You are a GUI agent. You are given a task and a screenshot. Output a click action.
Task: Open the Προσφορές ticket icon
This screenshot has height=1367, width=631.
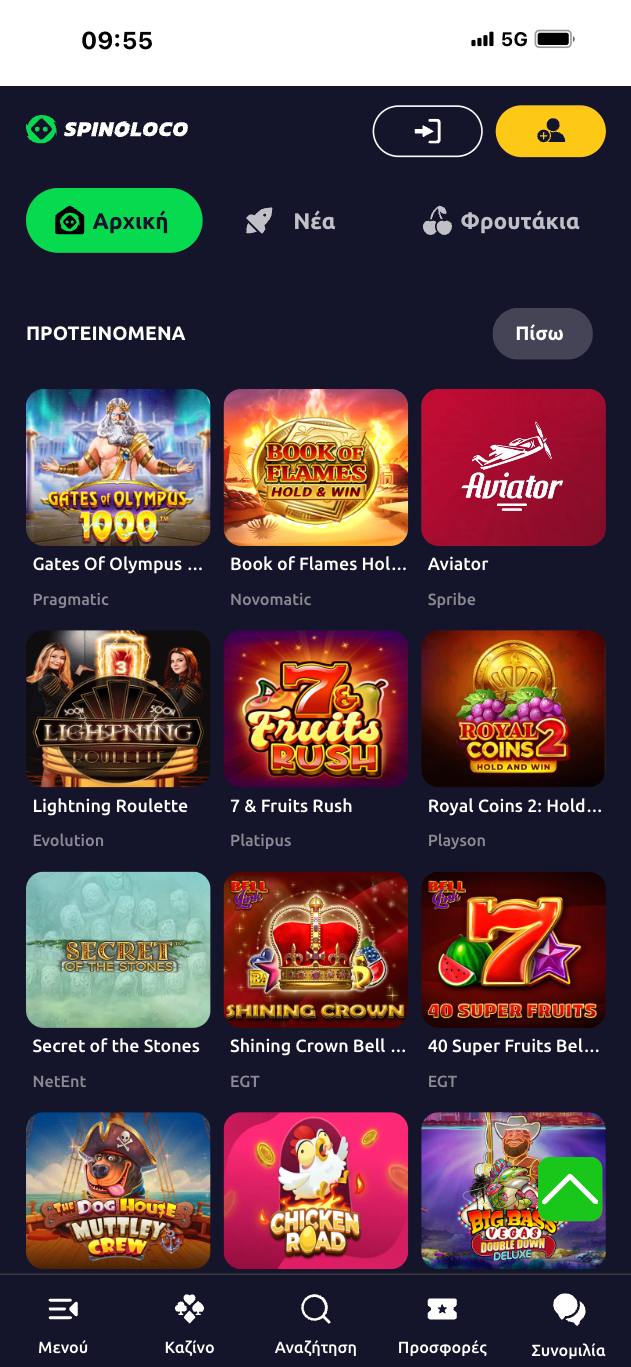442,1308
